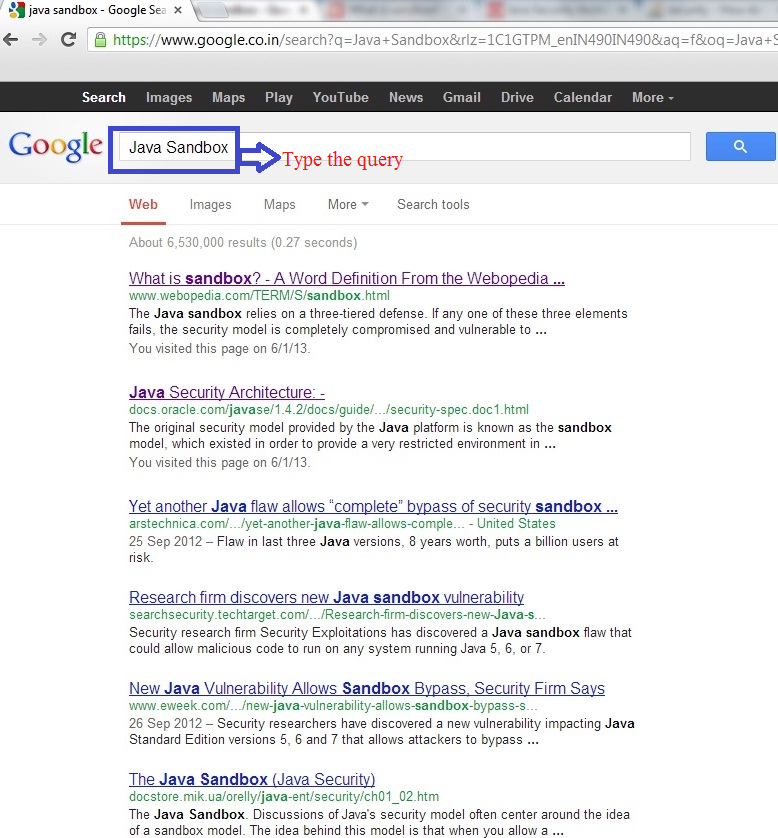Expand the More dropdown under search box

[x=348, y=205]
